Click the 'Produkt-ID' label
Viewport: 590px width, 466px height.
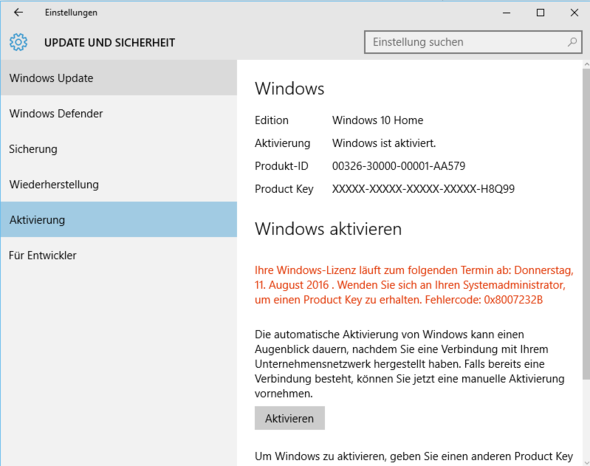click(x=281, y=166)
